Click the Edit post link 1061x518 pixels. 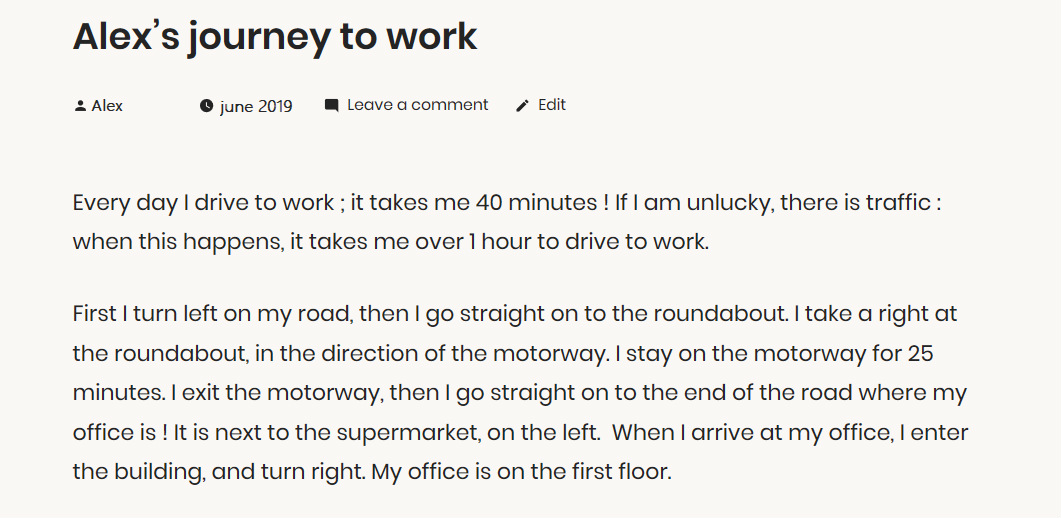tap(552, 105)
